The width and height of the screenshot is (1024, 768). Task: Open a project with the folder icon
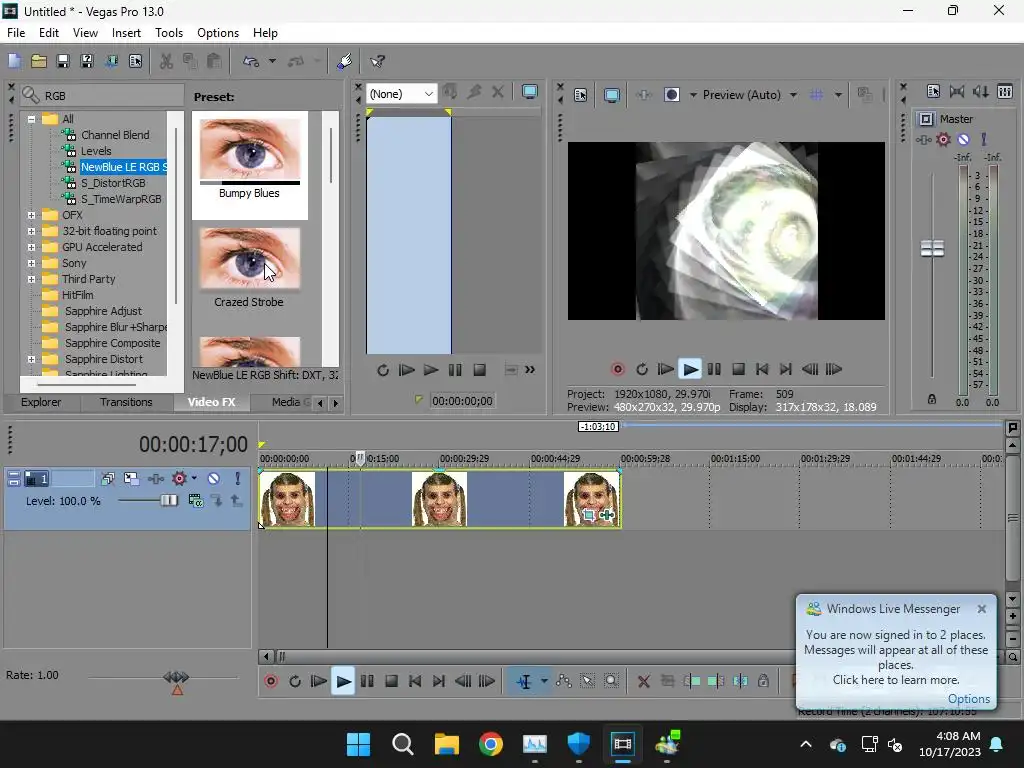39,61
